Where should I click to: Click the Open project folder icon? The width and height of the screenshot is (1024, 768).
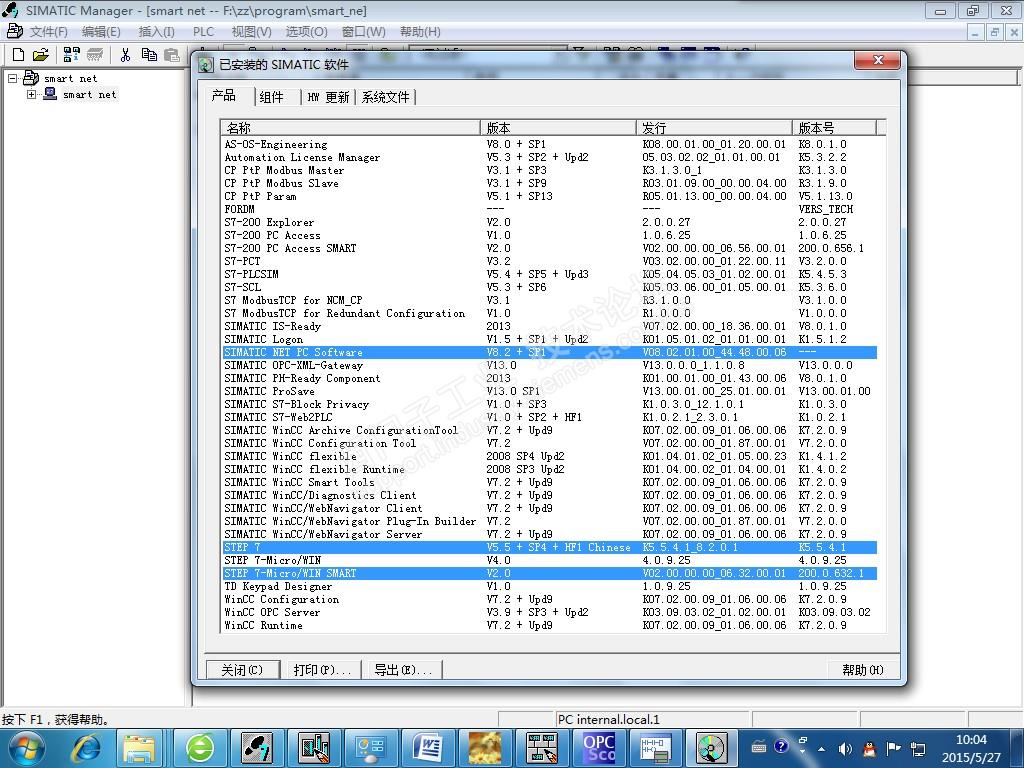(40, 55)
